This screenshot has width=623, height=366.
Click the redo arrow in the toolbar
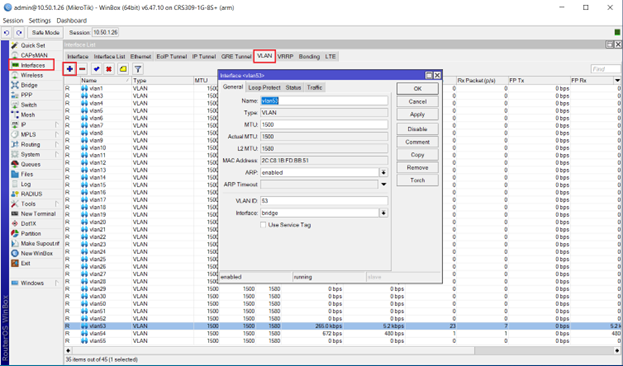[x=19, y=33]
